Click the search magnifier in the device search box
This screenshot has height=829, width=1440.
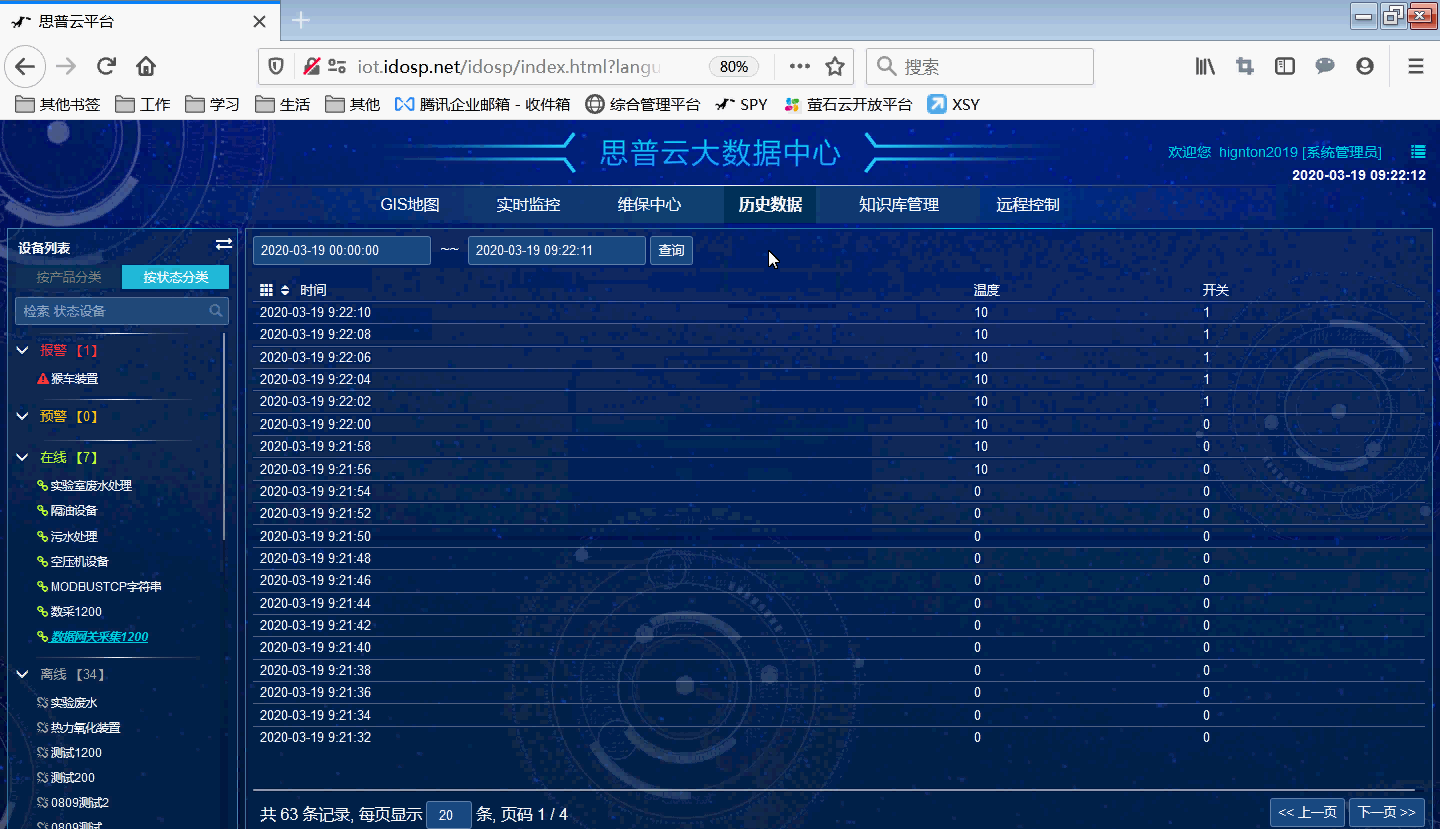click(215, 311)
